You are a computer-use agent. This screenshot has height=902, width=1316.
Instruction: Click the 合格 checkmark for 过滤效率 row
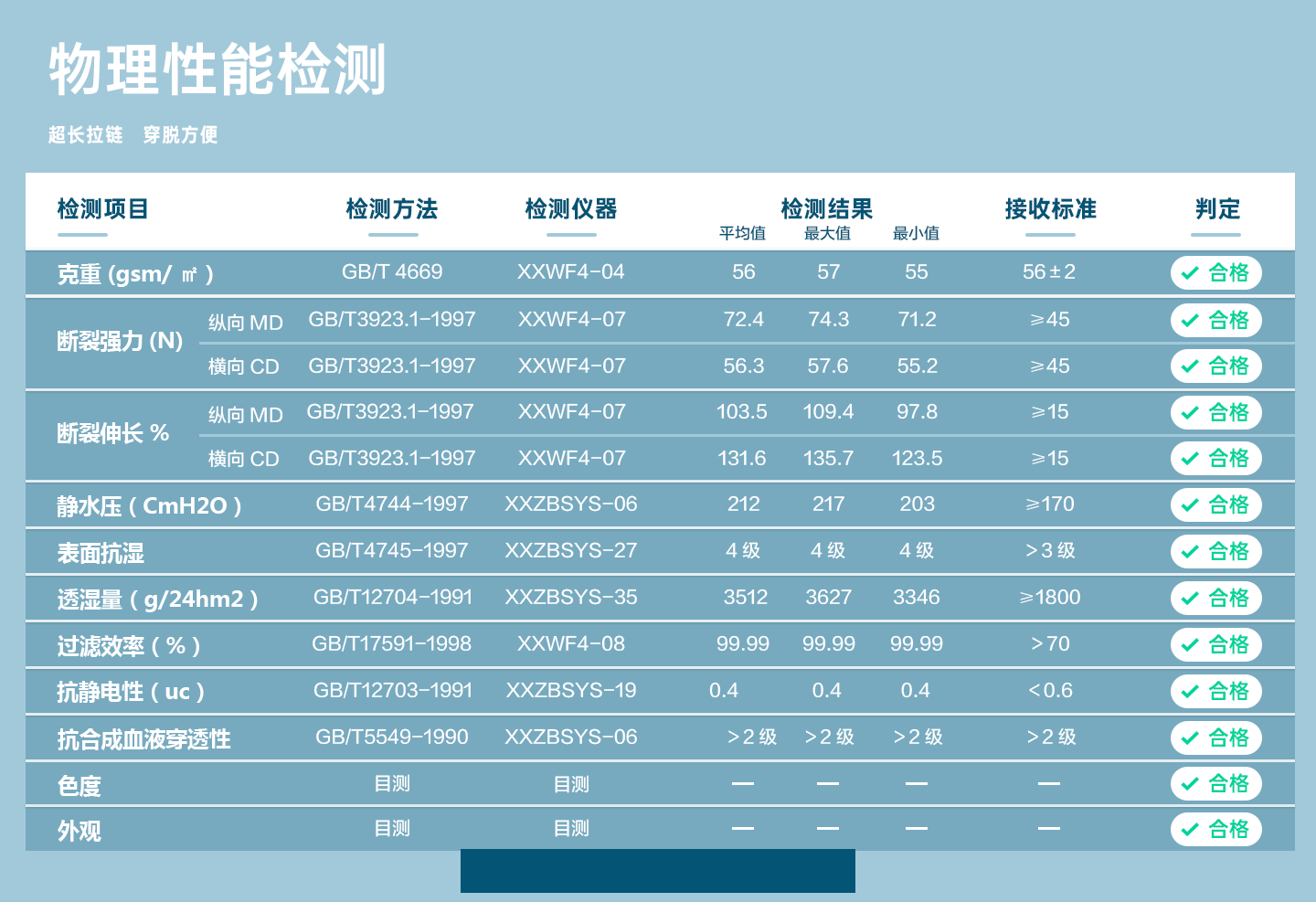pyautogui.click(x=1215, y=645)
